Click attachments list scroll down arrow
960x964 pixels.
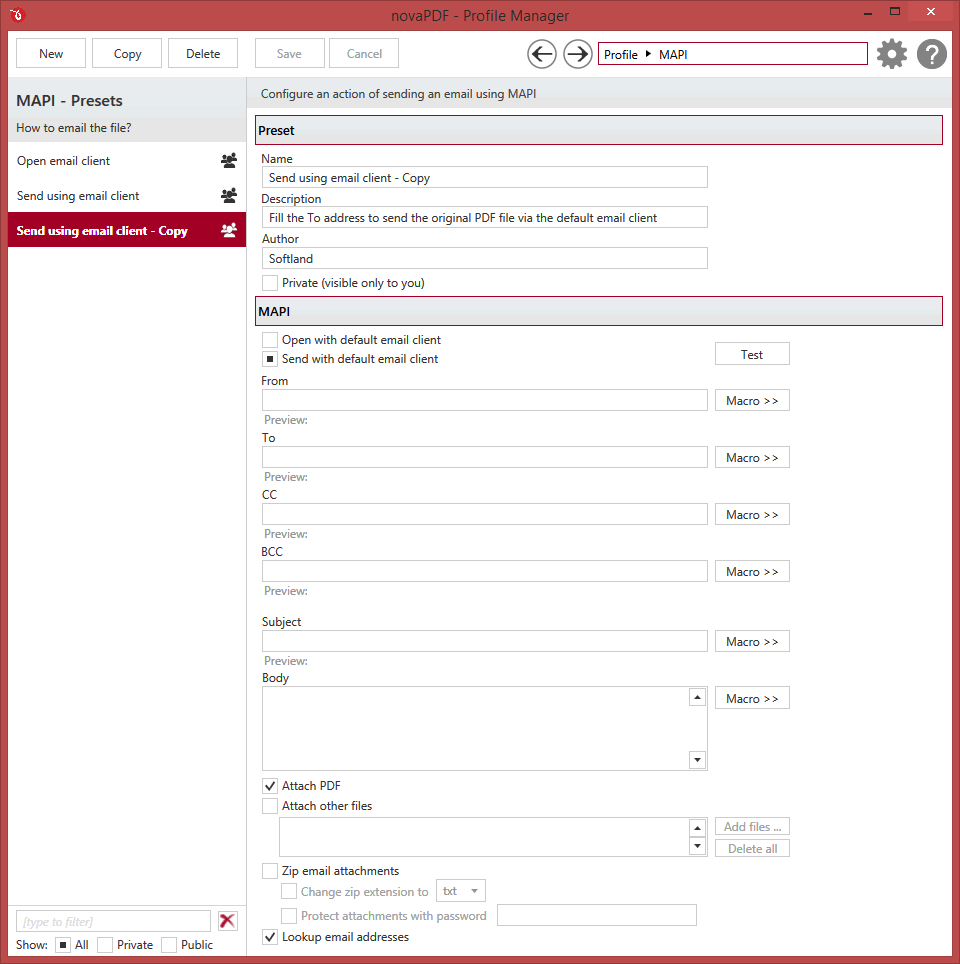tap(697, 846)
